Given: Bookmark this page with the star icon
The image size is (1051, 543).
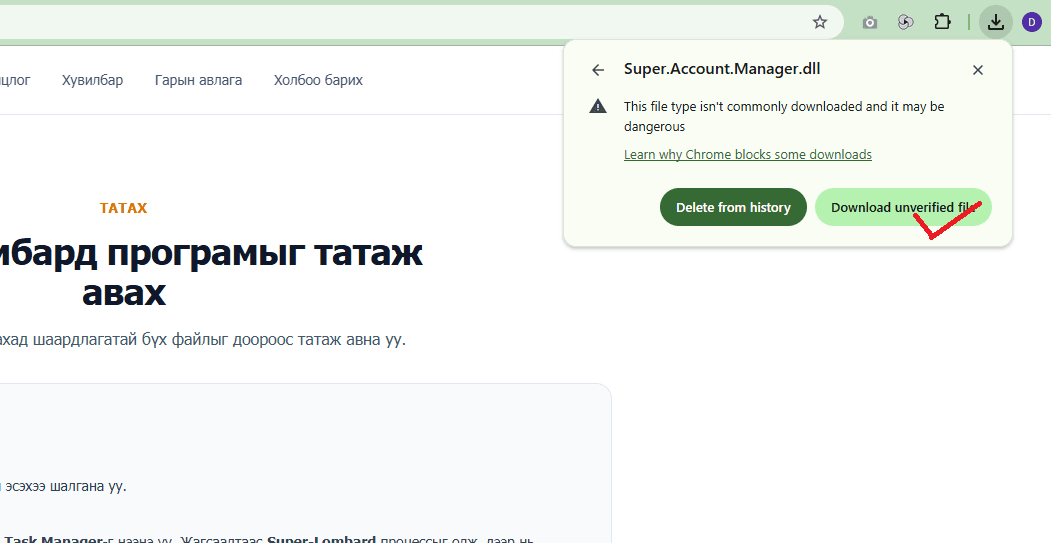Looking at the screenshot, I should pos(820,22).
